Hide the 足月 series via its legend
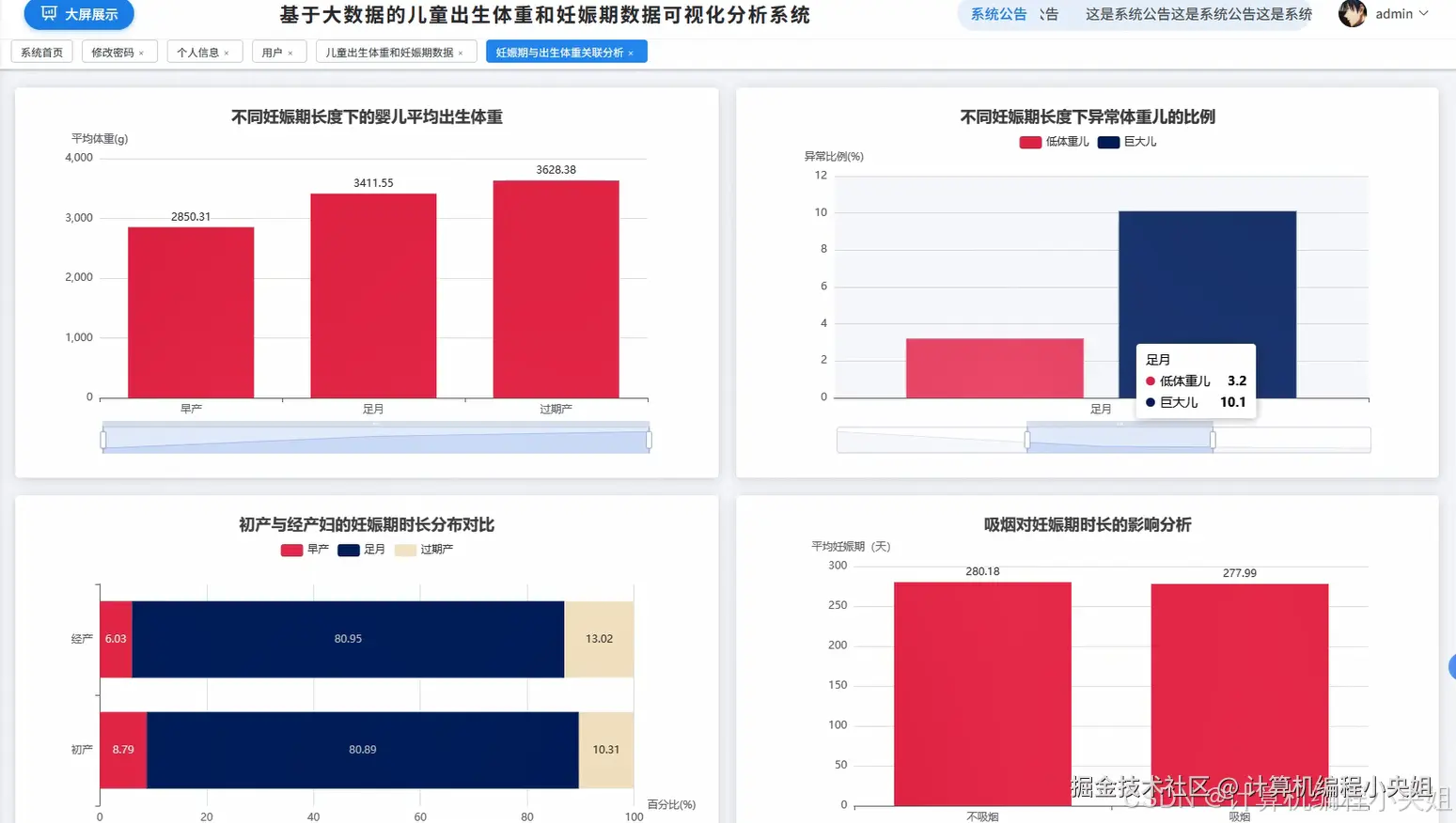Viewport: 1456px width, 823px height. point(349,550)
